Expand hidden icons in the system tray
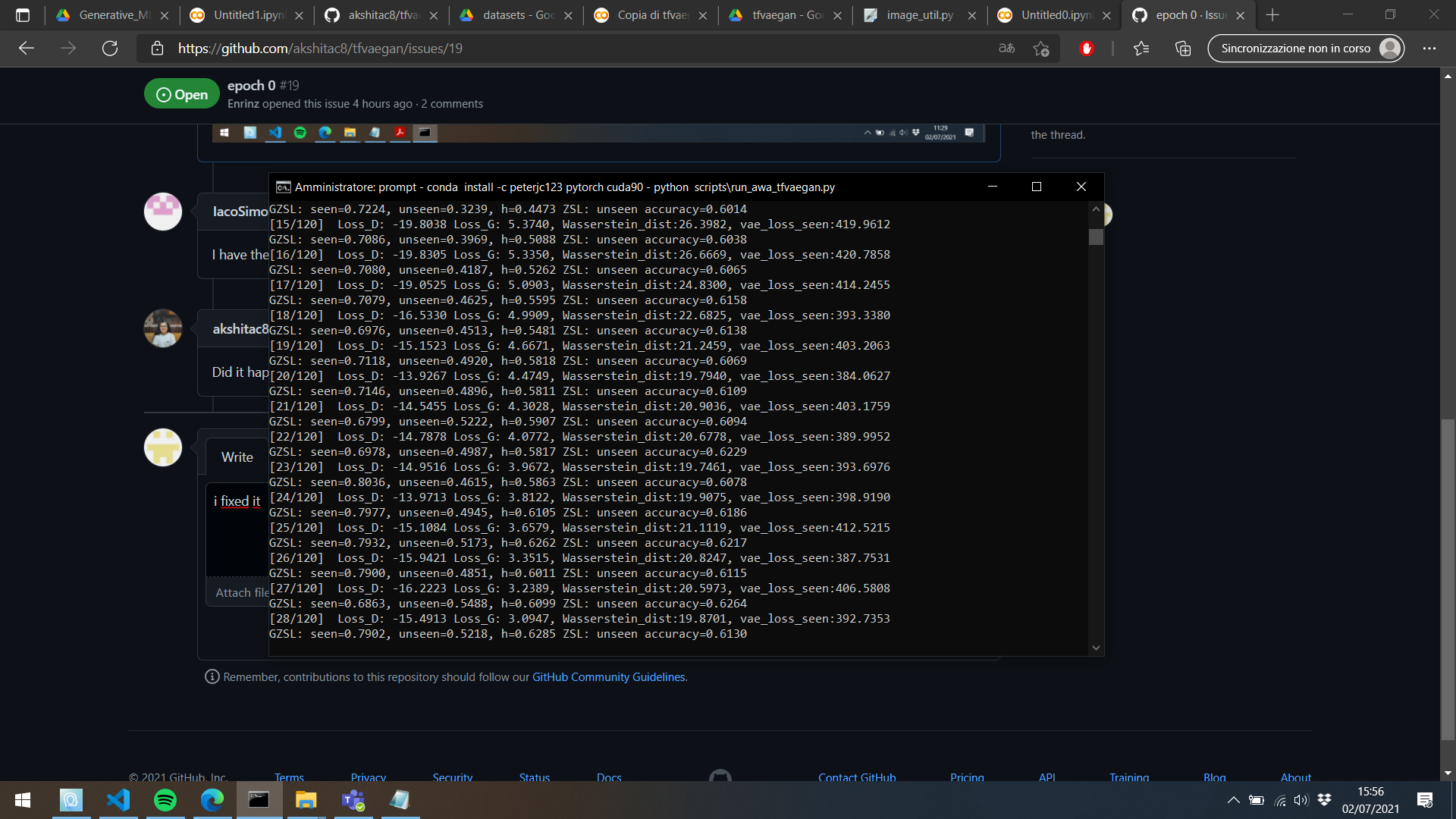Screen dimensions: 1456x819 tap(1233, 800)
